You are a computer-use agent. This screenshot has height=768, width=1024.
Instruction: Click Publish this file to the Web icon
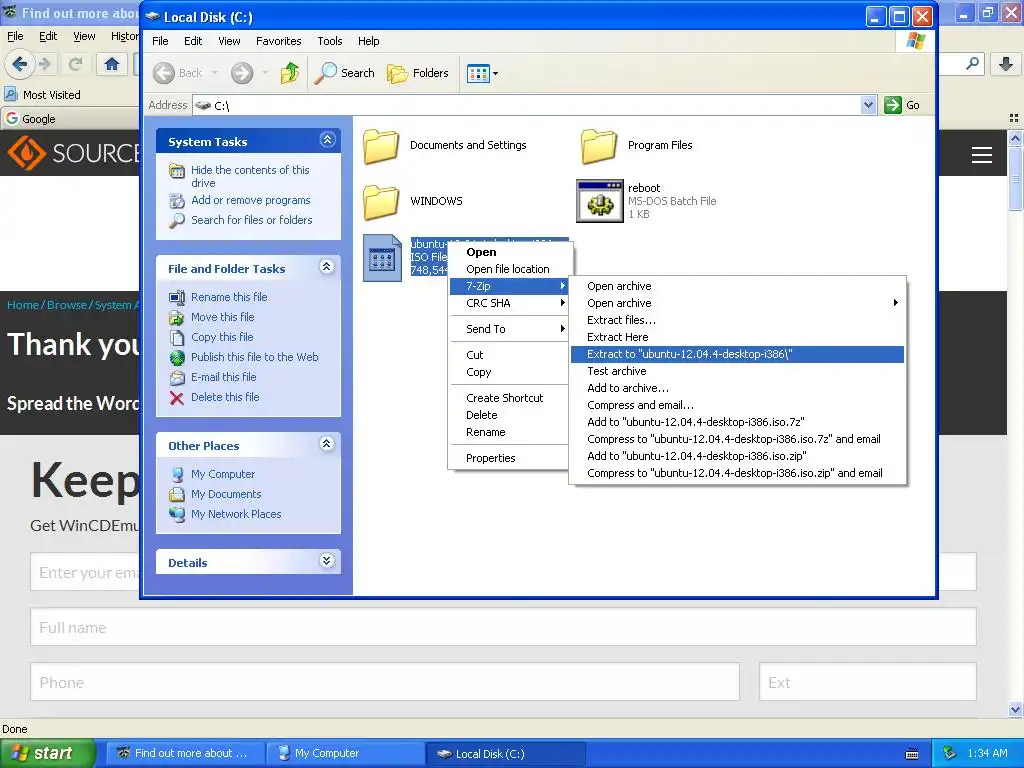[177, 358]
